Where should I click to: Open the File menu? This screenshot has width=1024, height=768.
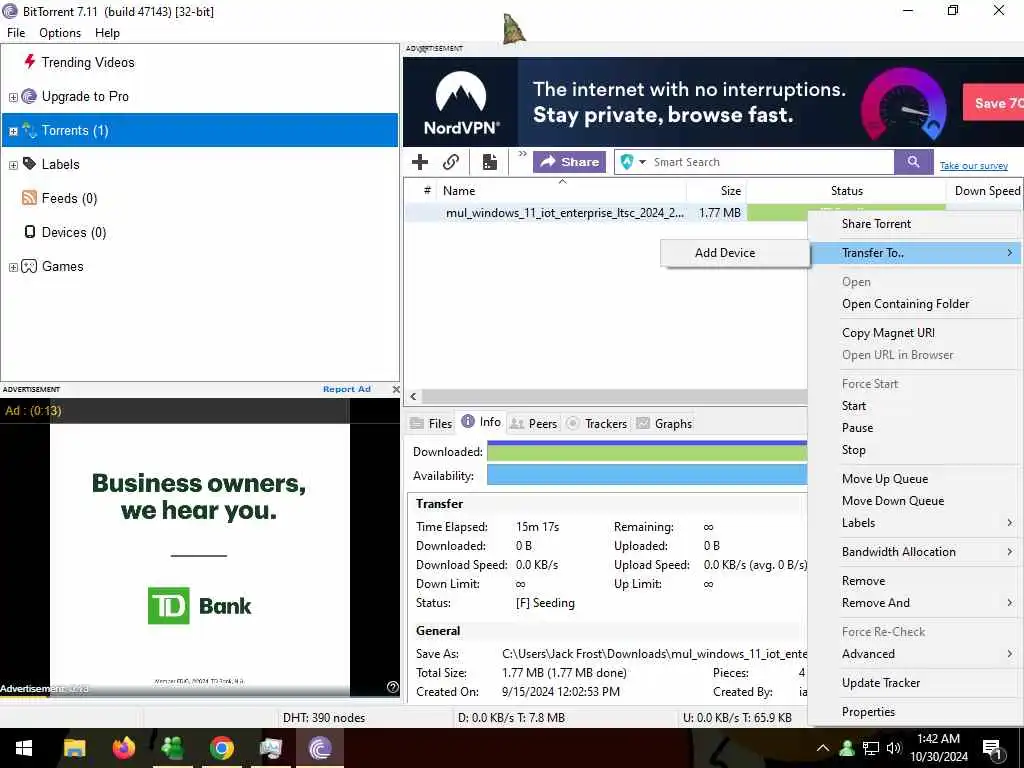[x=16, y=33]
